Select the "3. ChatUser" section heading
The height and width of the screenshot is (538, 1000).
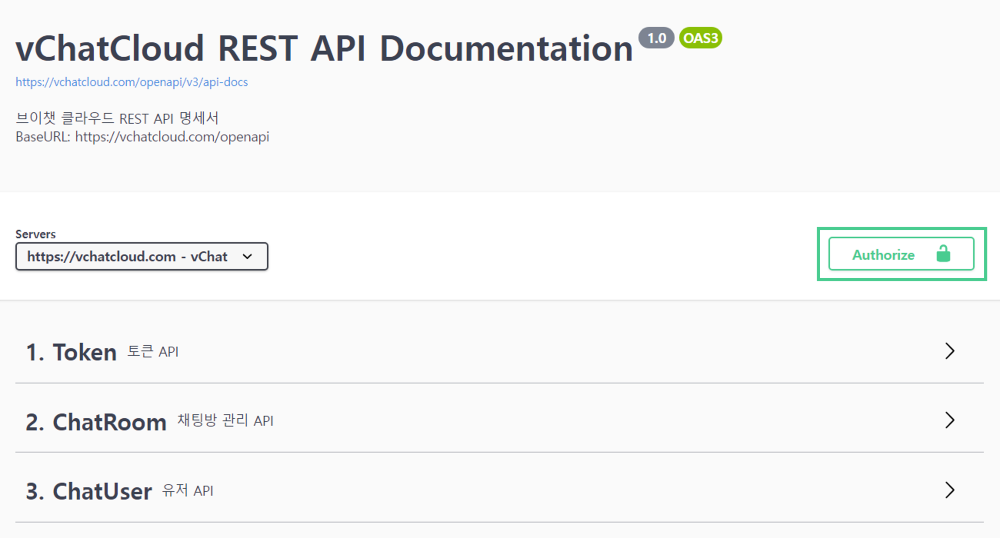89,491
